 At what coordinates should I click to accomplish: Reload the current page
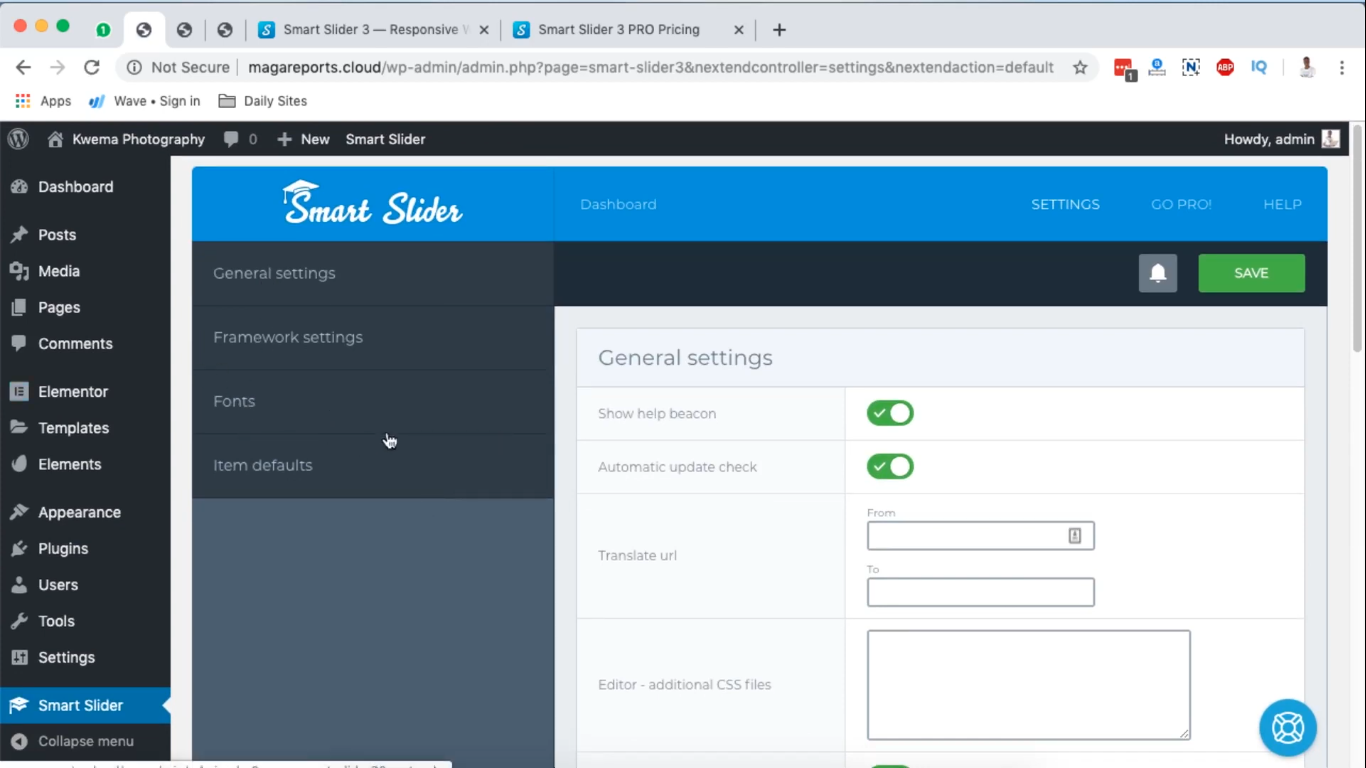coord(92,67)
